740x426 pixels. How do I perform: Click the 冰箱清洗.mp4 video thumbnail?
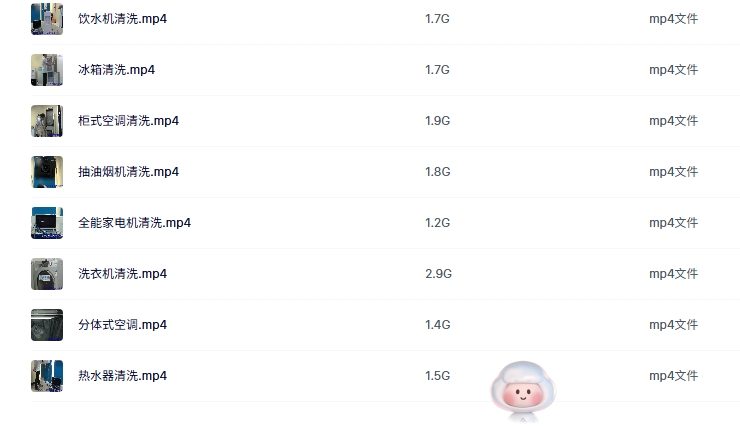[x=47, y=70]
